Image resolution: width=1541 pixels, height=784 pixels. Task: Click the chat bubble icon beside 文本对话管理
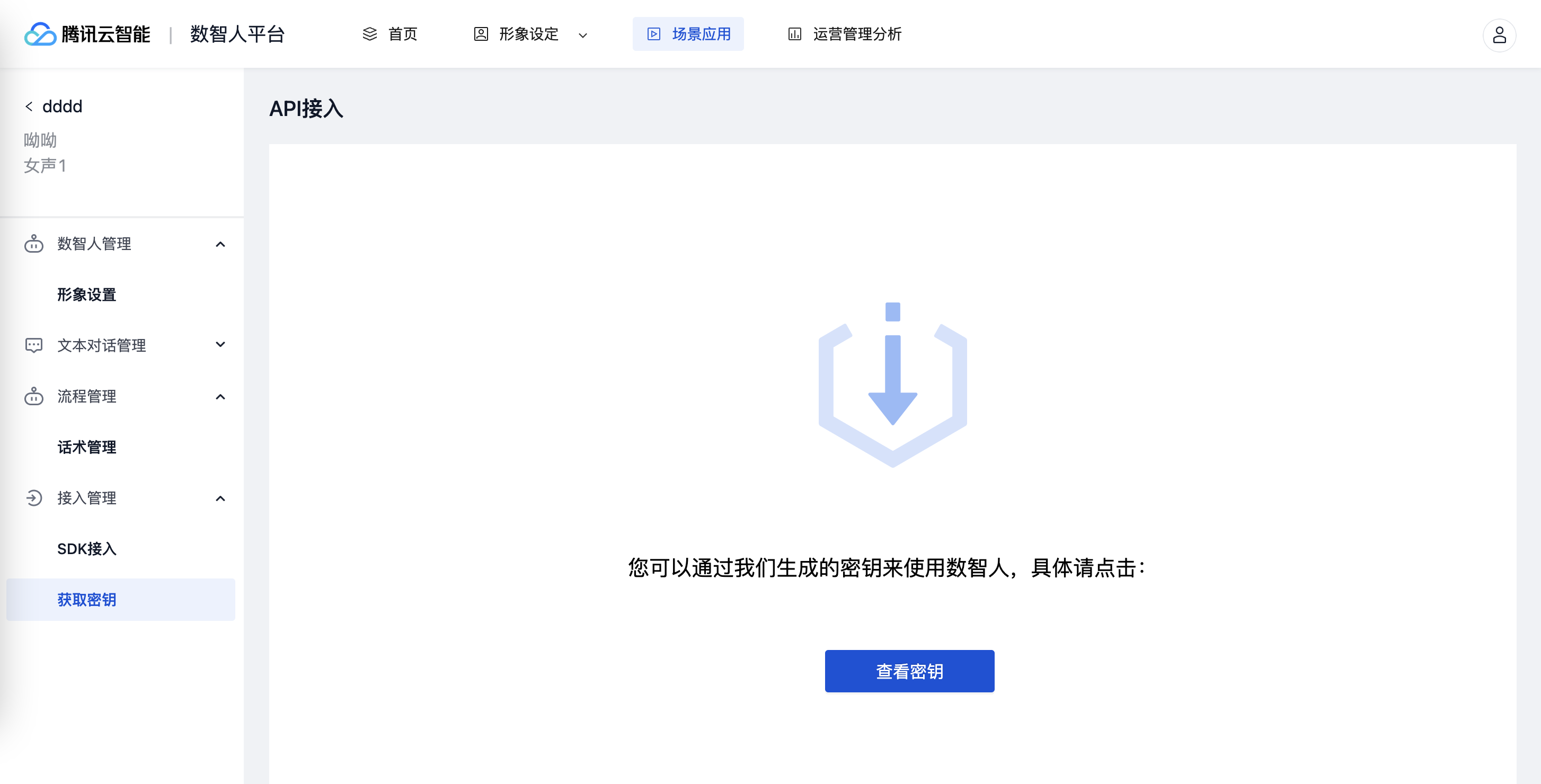[x=33, y=346]
